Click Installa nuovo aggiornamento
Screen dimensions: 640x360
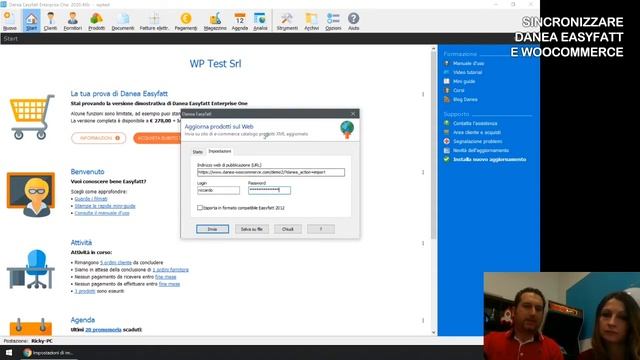click(489, 159)
